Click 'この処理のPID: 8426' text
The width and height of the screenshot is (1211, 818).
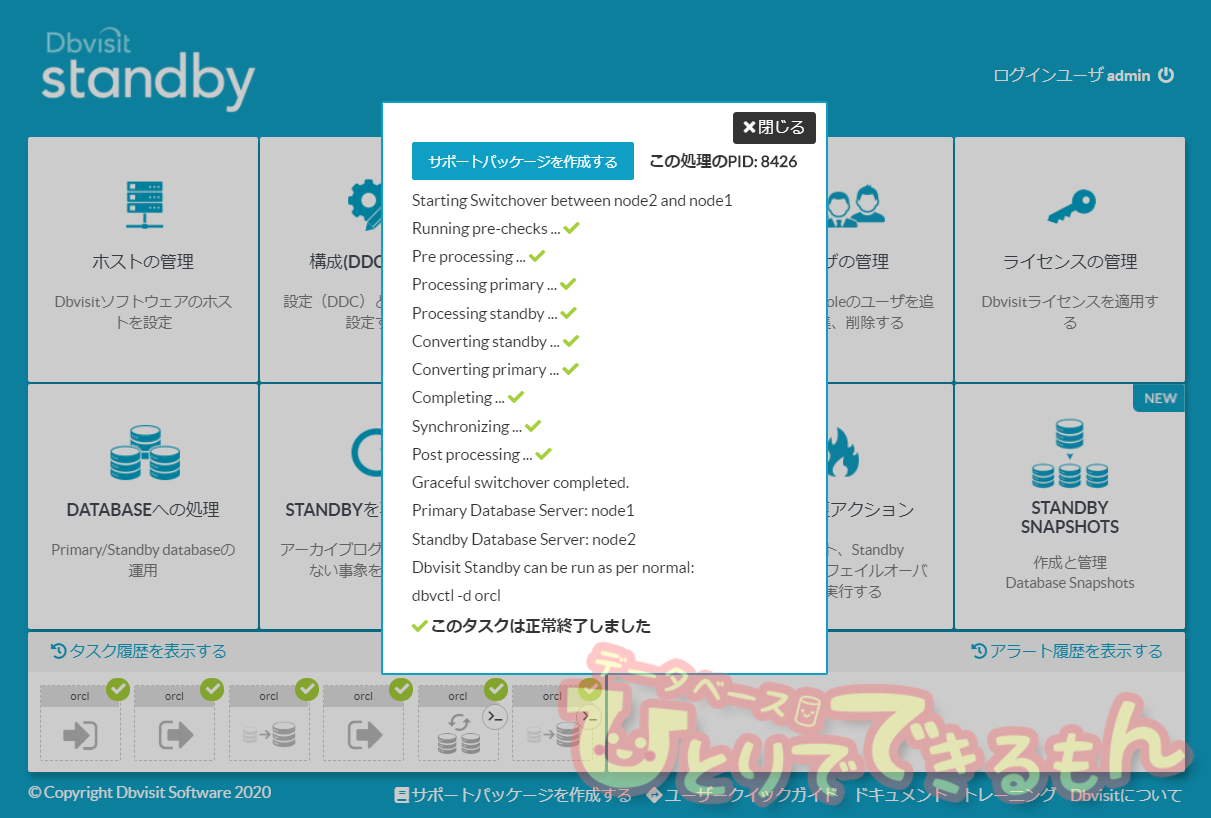click(x=723, y=161)
